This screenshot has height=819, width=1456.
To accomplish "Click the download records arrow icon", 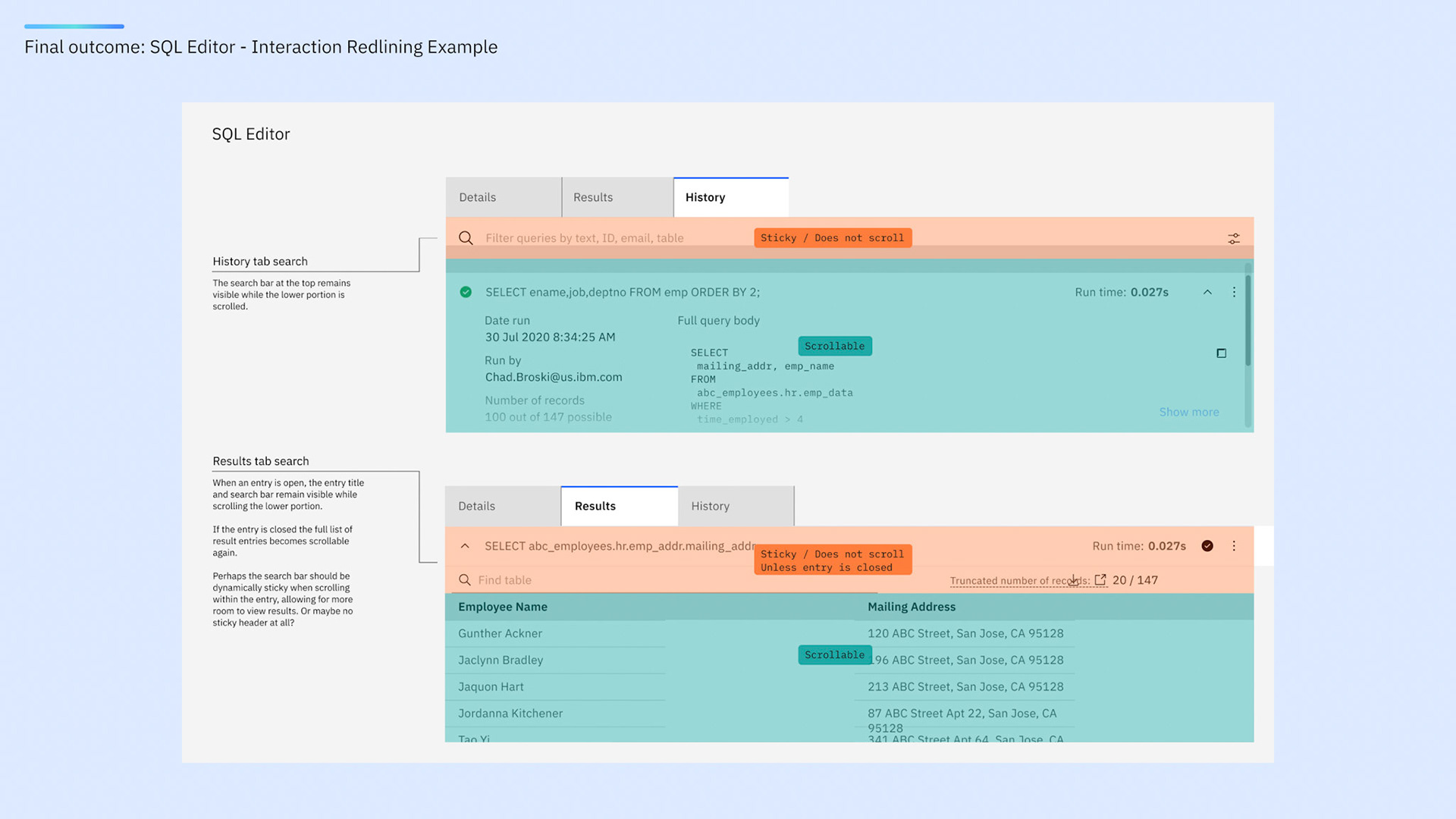I will 1074,580.
